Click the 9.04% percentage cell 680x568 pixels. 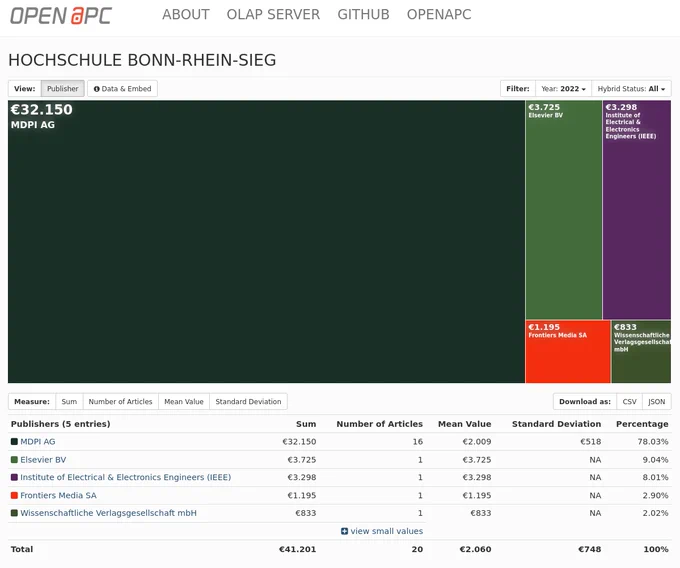(655, 460)
